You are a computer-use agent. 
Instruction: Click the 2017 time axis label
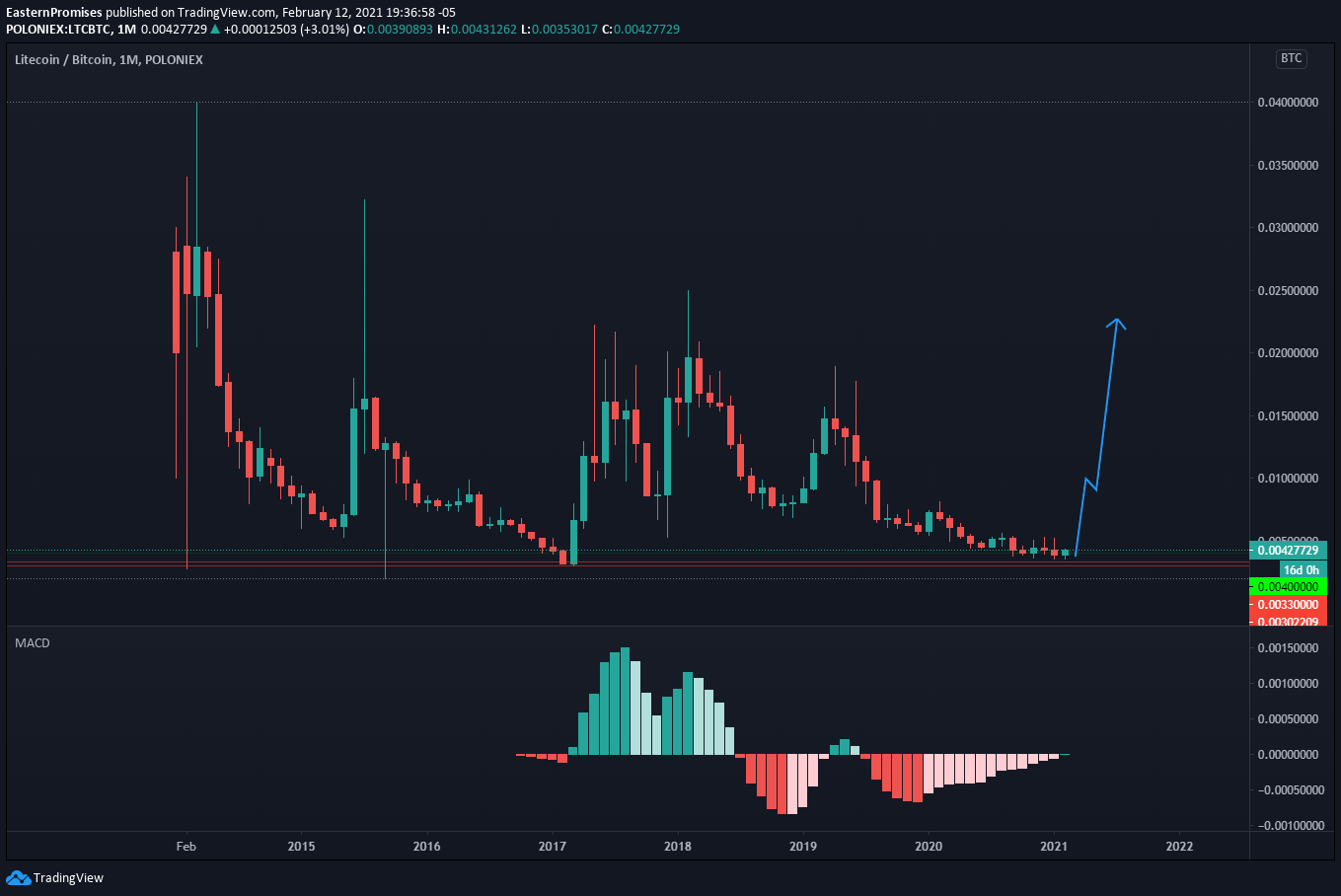(x=552, y=847)
